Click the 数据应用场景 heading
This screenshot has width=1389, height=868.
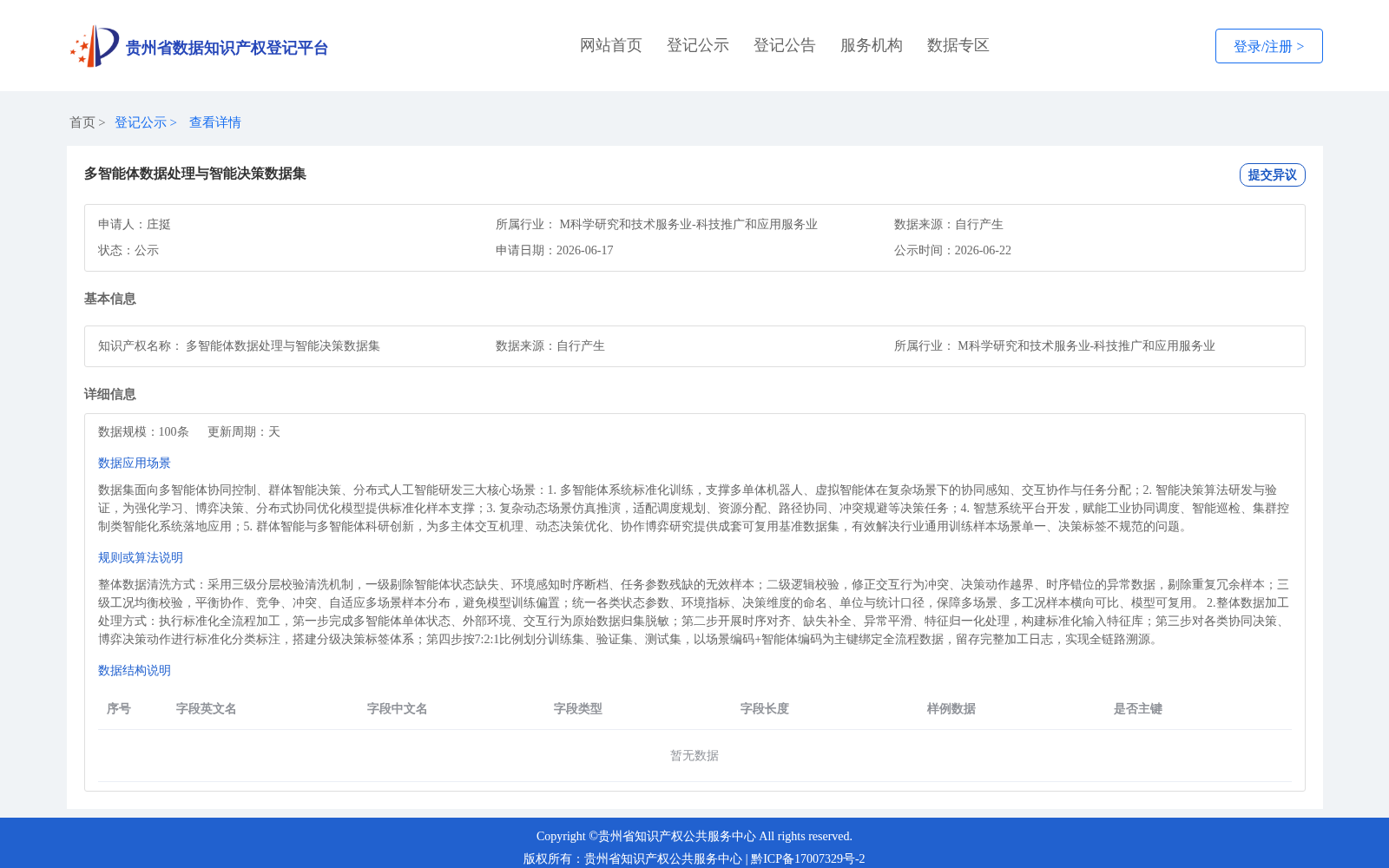pyautogui.click(x=135, y=463)
